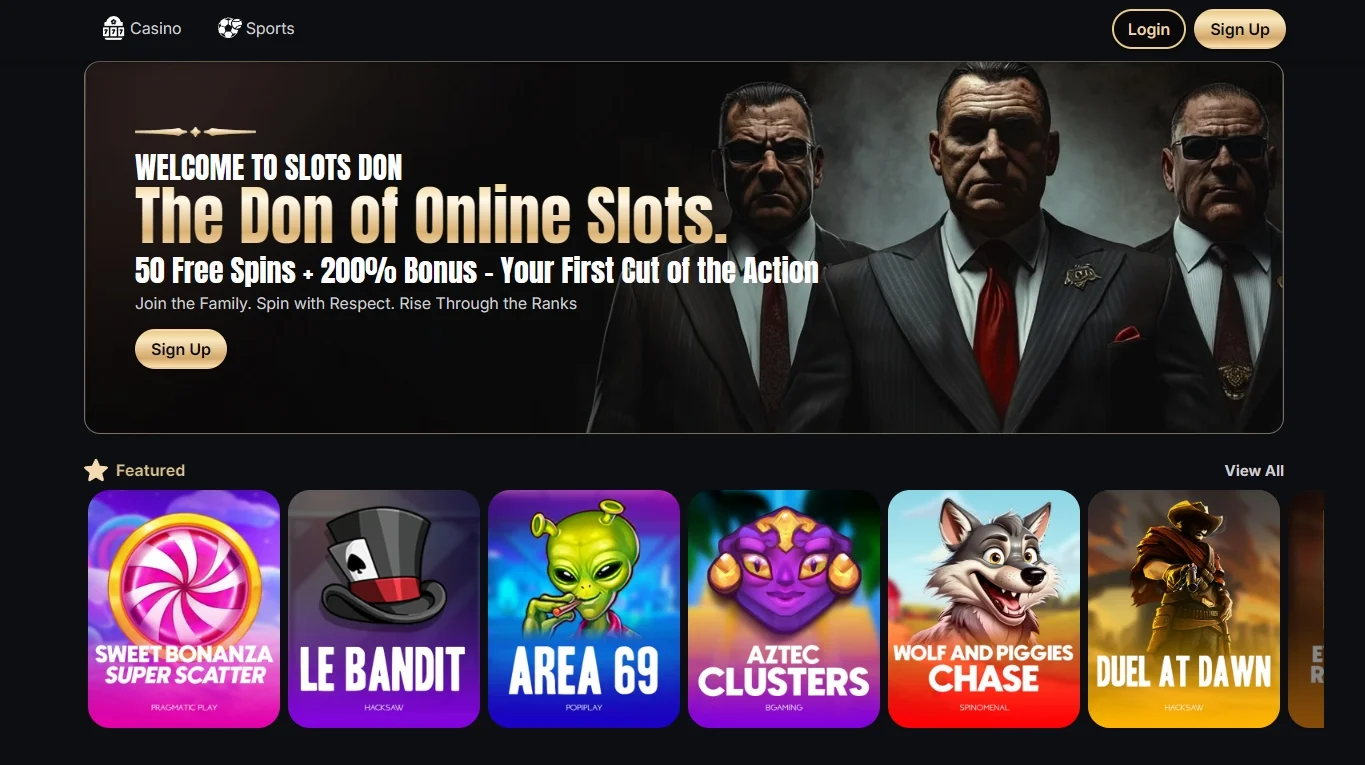Launch the Le Bandit game tile
The height and width of the screenshot is (765, 1365).
384,609
